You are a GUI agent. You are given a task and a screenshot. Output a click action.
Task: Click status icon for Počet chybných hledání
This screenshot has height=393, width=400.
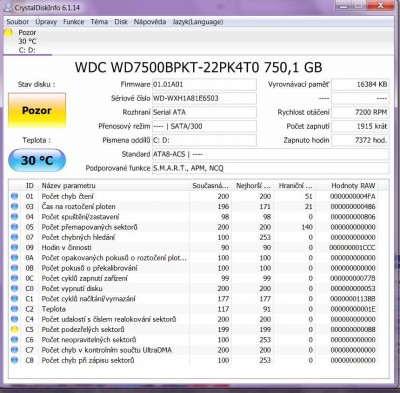click(14, 237)
